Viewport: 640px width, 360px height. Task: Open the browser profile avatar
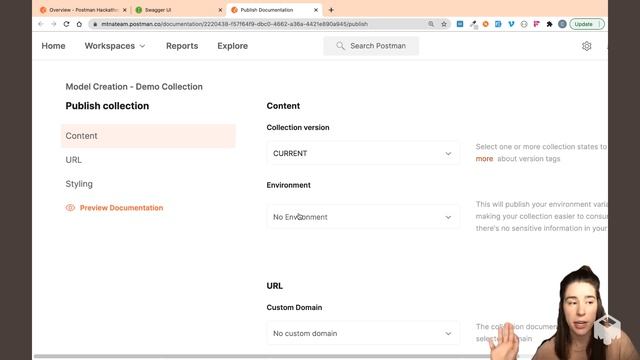562,24
